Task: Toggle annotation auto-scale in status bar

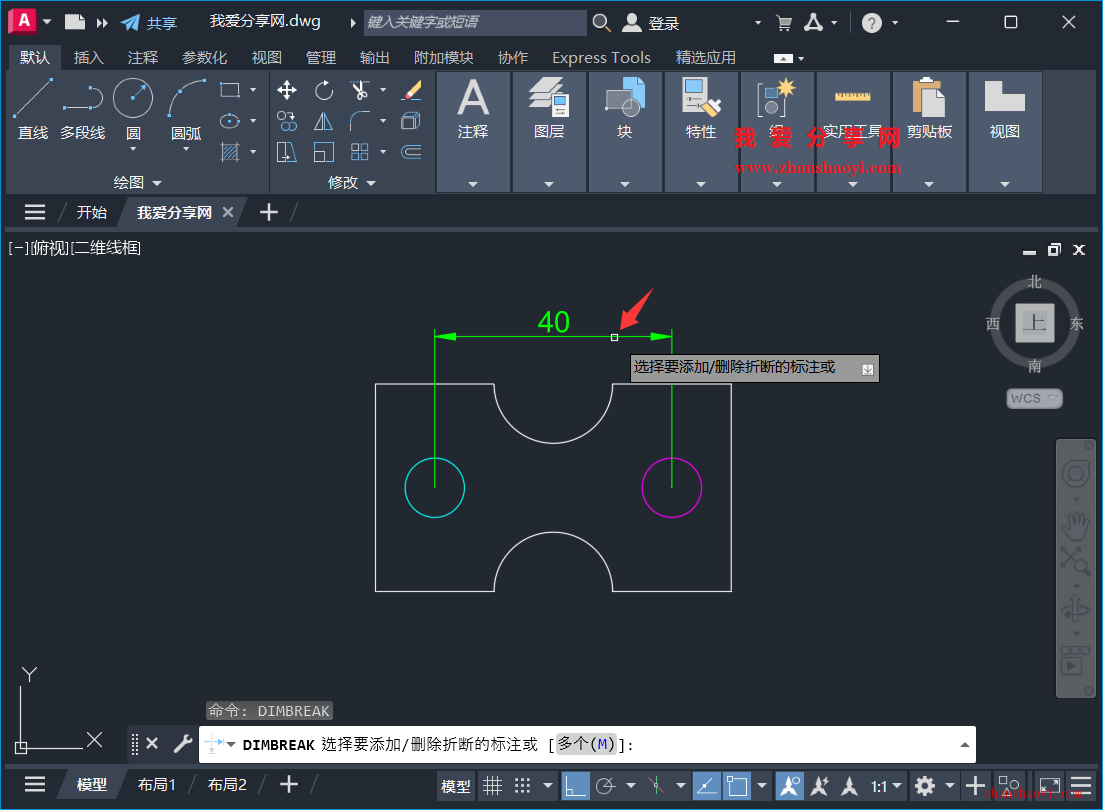Action: pyautogui.click(x=820, y=785)
